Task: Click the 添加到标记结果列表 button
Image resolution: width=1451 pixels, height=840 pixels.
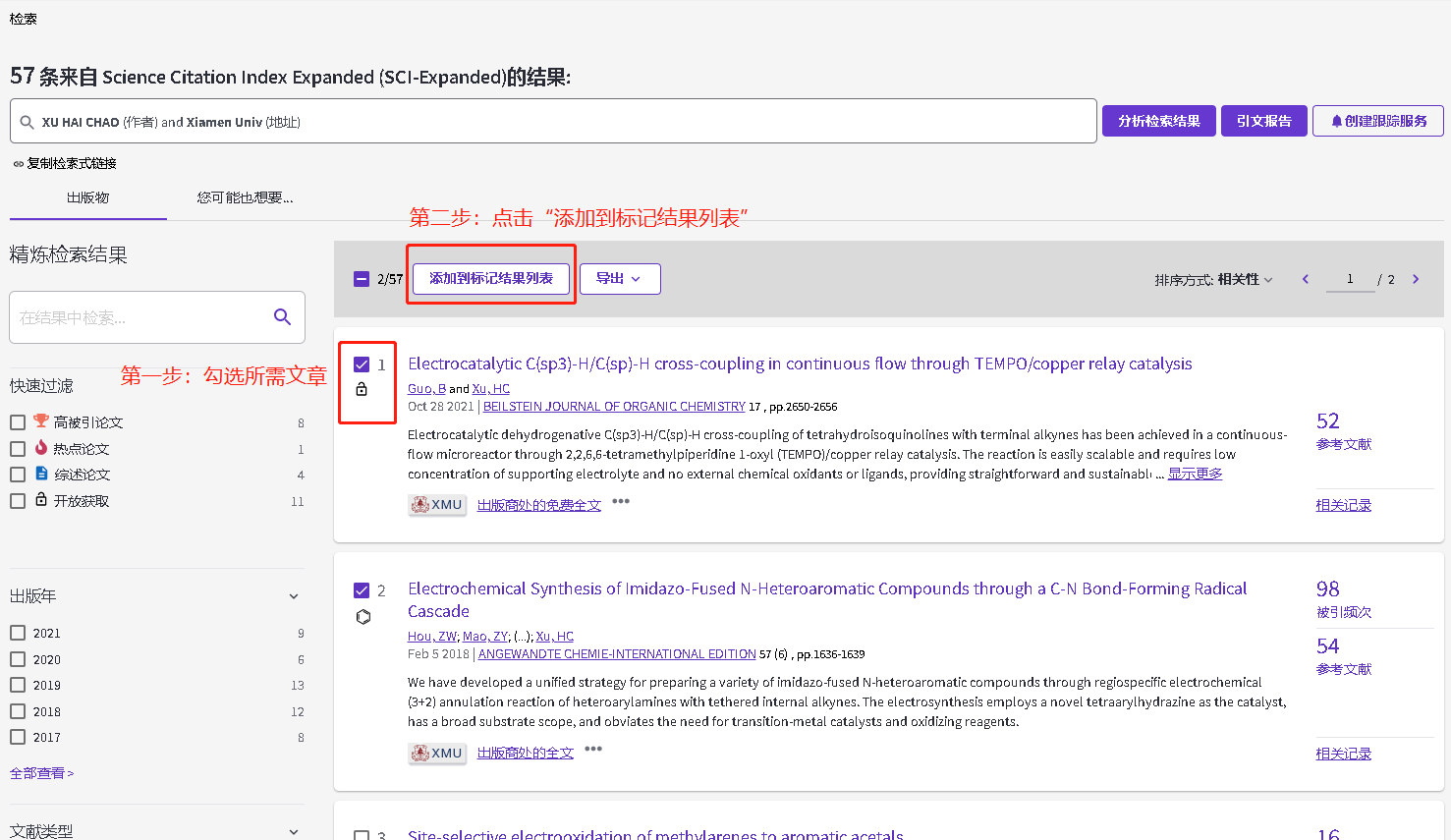Action: (490, 279)
